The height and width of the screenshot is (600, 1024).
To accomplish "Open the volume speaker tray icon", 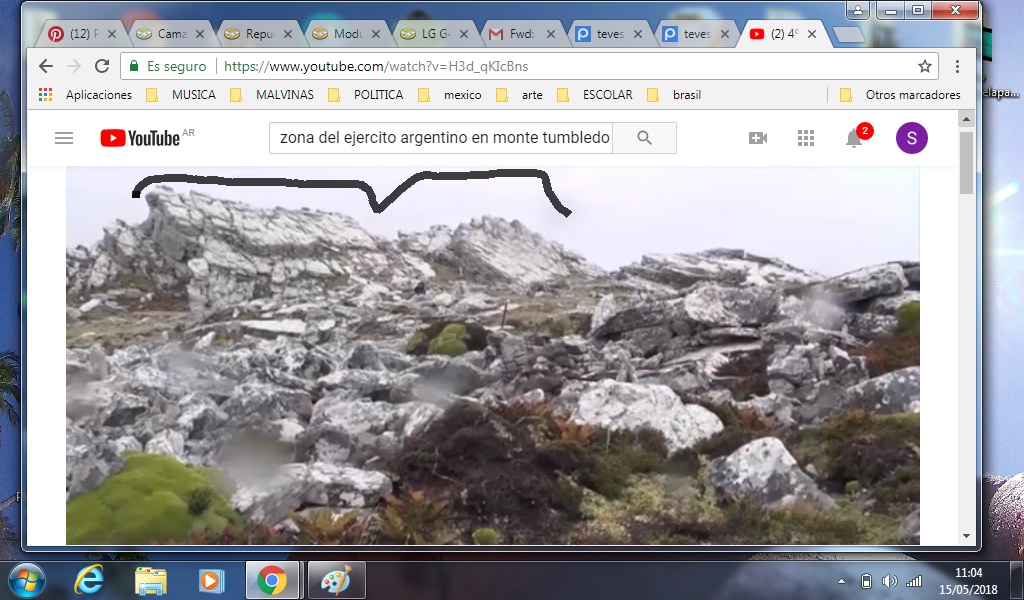I will pyautogui.click(x=889, y=581).
